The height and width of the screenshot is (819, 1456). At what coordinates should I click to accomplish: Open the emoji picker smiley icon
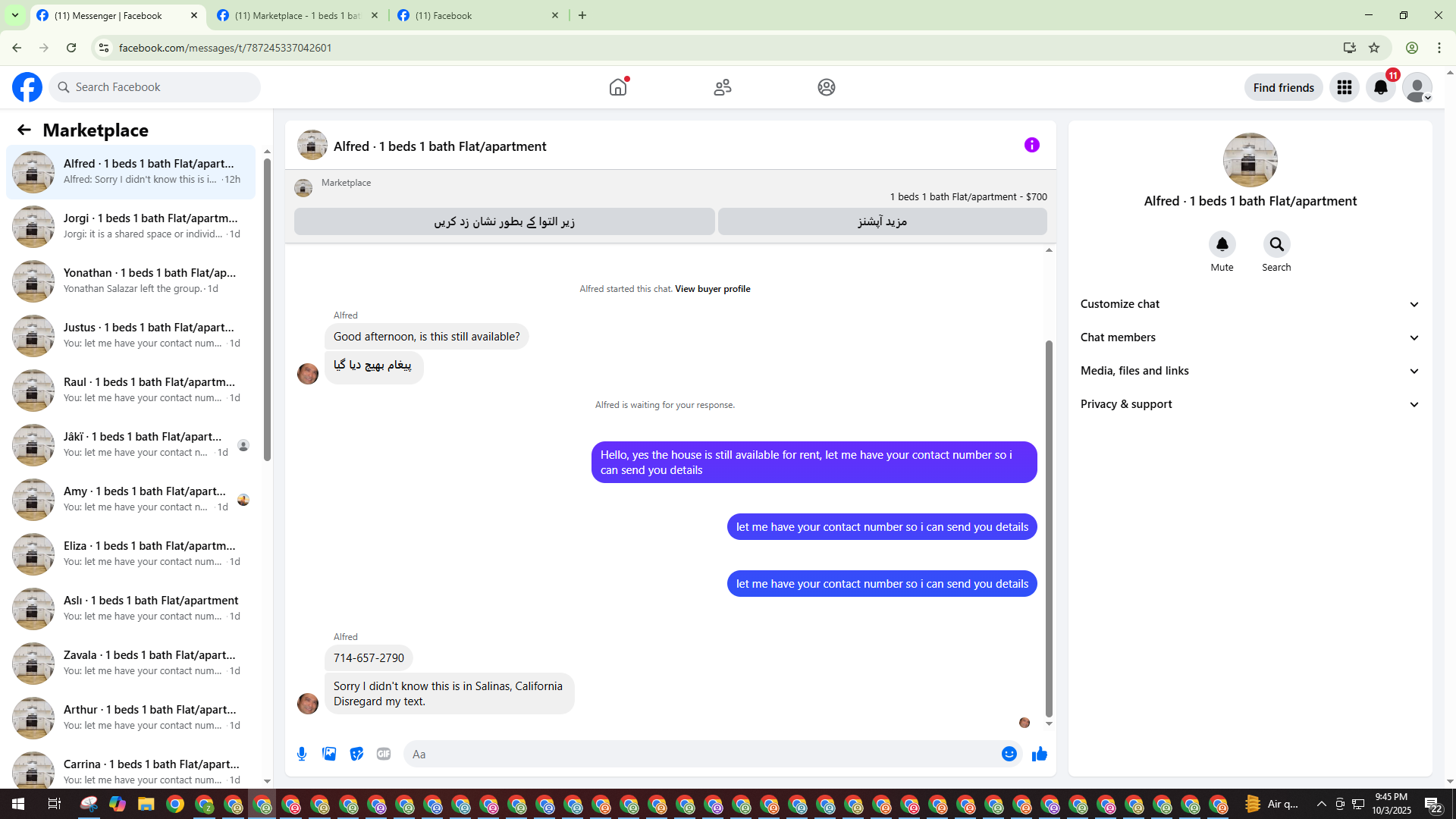[x=1009, y=754]
